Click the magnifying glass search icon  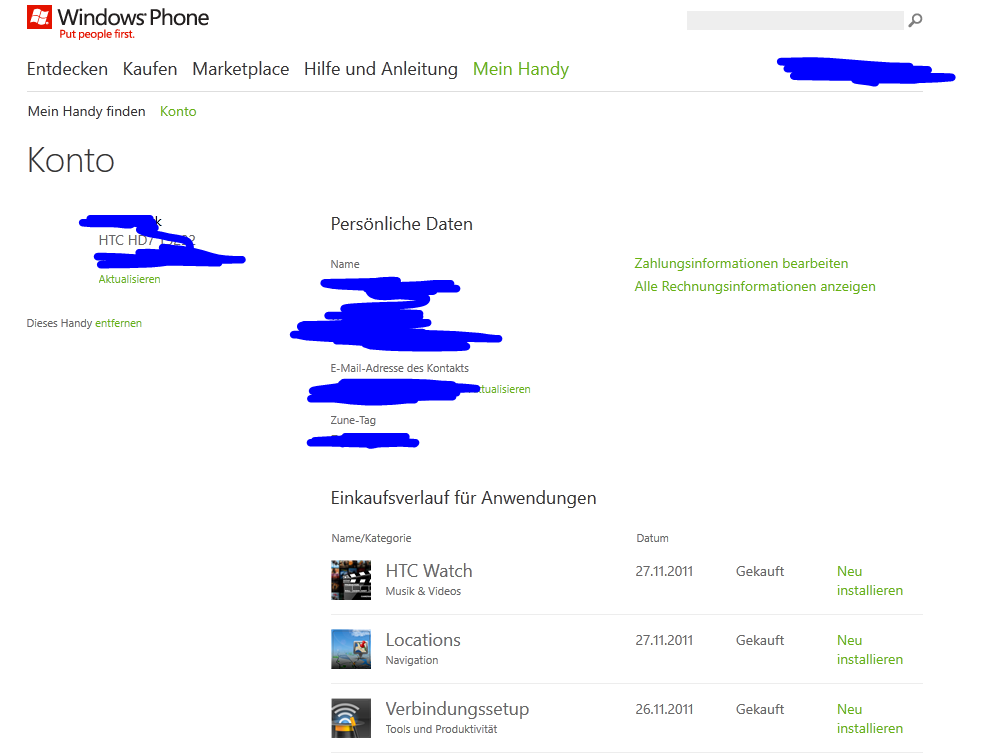click(915, 21)
